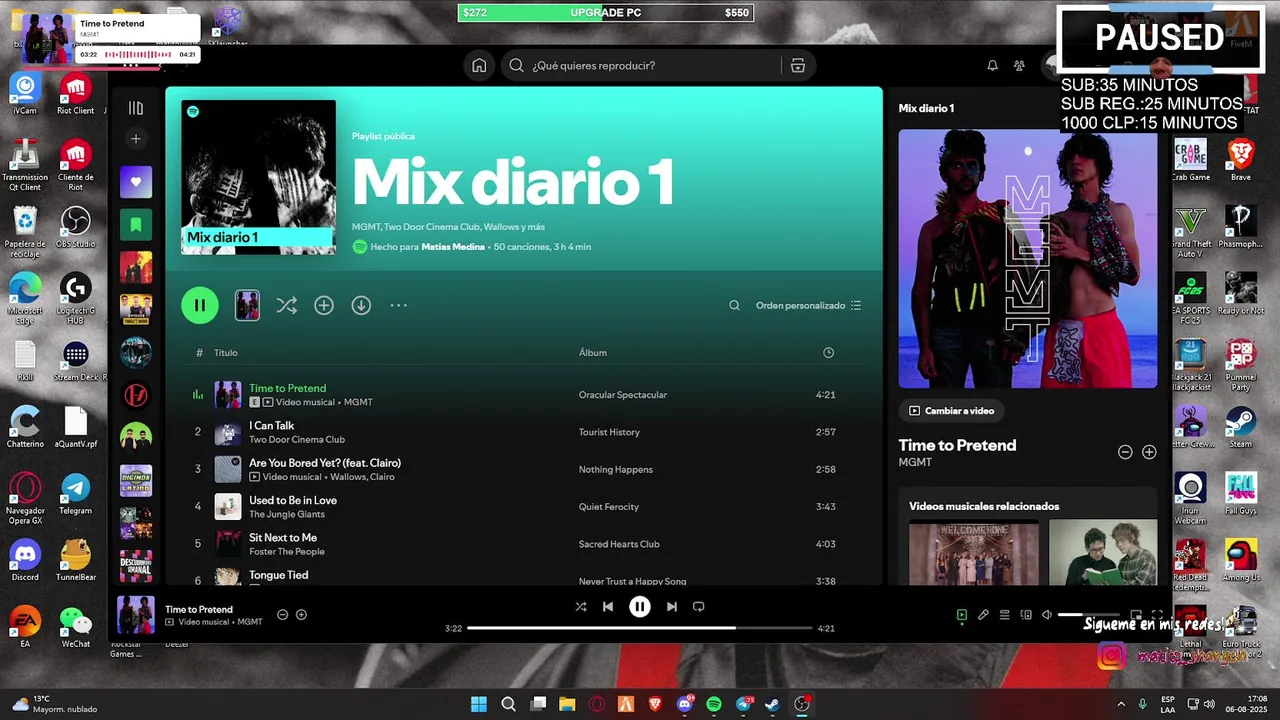
Task: Open the lyrics microphone icon
Action: click(x=983, y=615)
